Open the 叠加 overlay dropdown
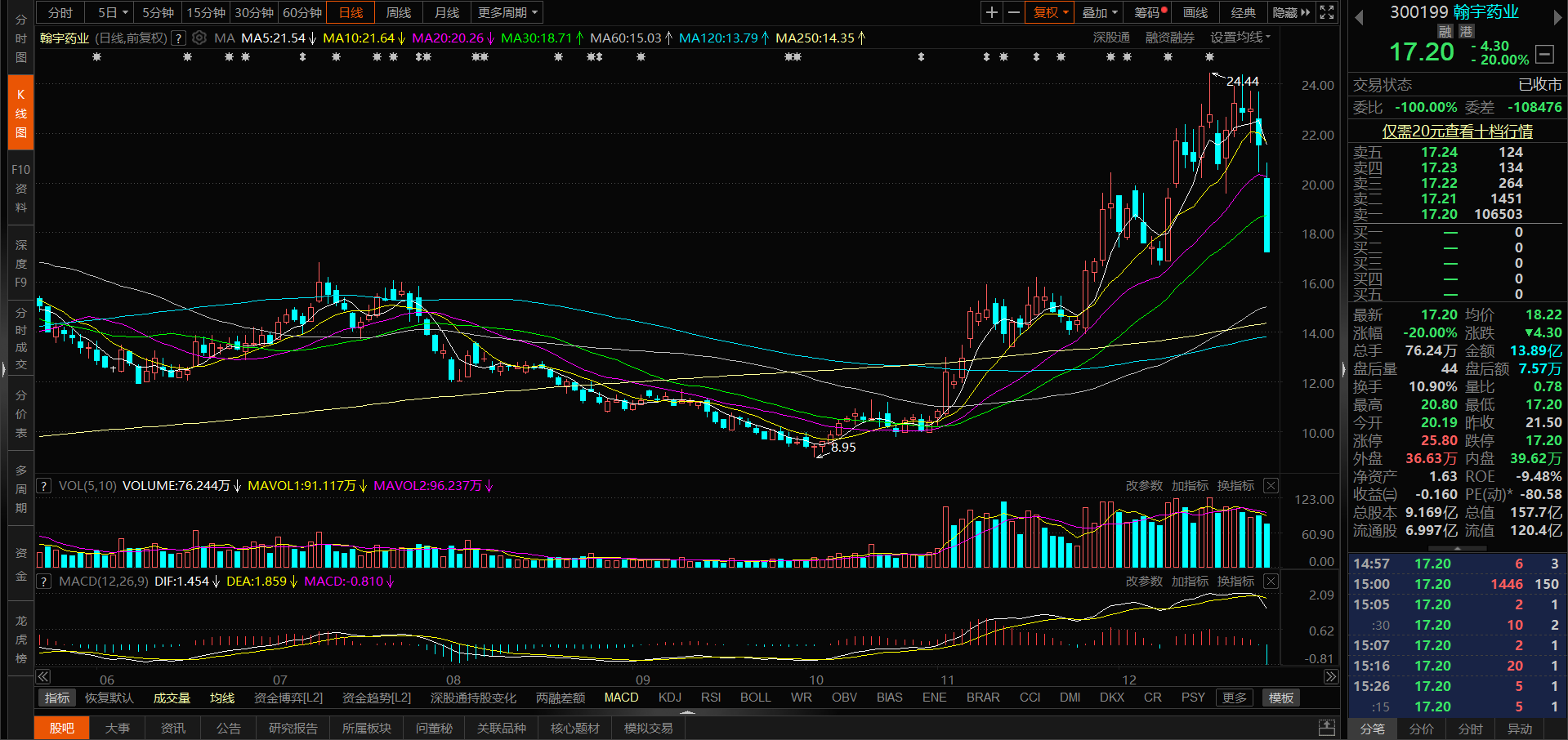This screenshot has width=1568, height=740. click(1100, 12)
